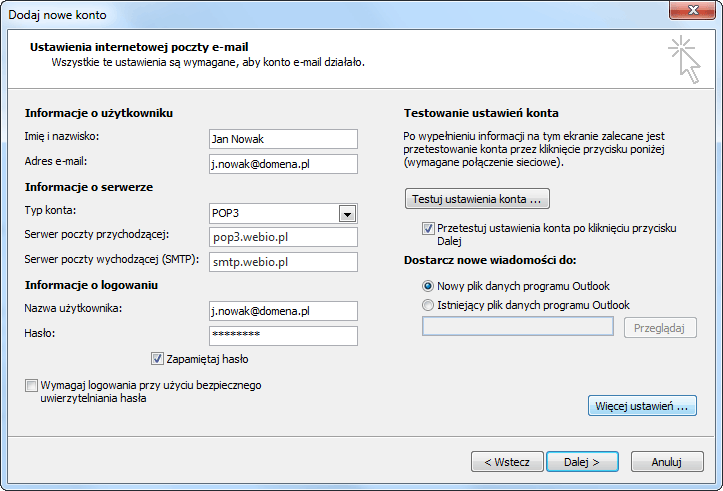Viewport: 723px width, 491px height.
Task: Click the Hasło password field
Action: pyautogui.click(x=283, y=336)
